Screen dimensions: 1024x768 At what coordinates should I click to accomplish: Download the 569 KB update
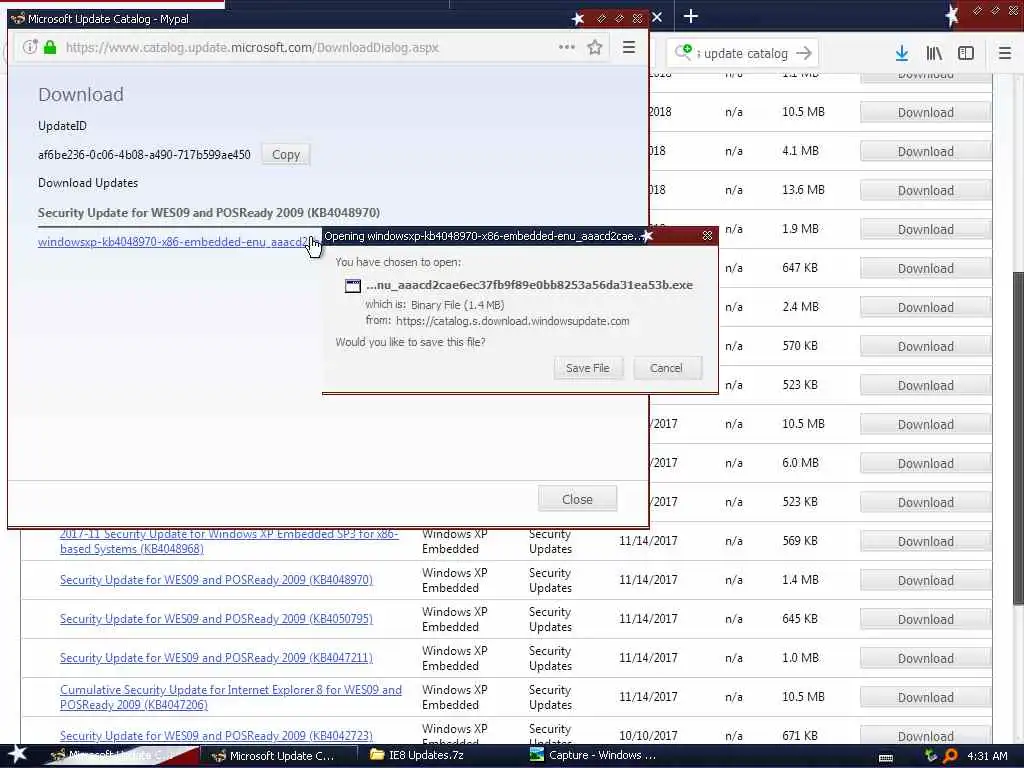point(925,541)
